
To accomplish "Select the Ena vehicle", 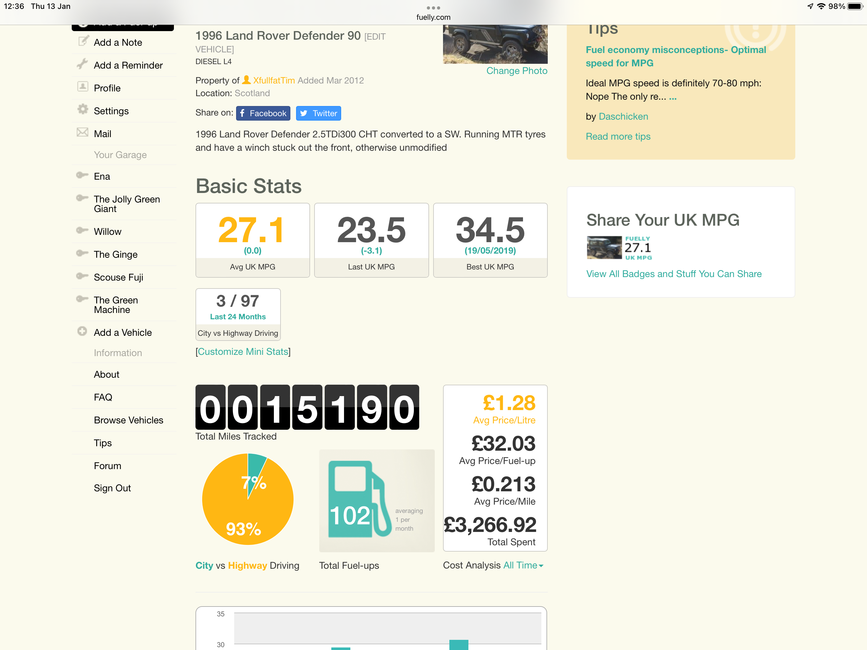I will [102, 176].
